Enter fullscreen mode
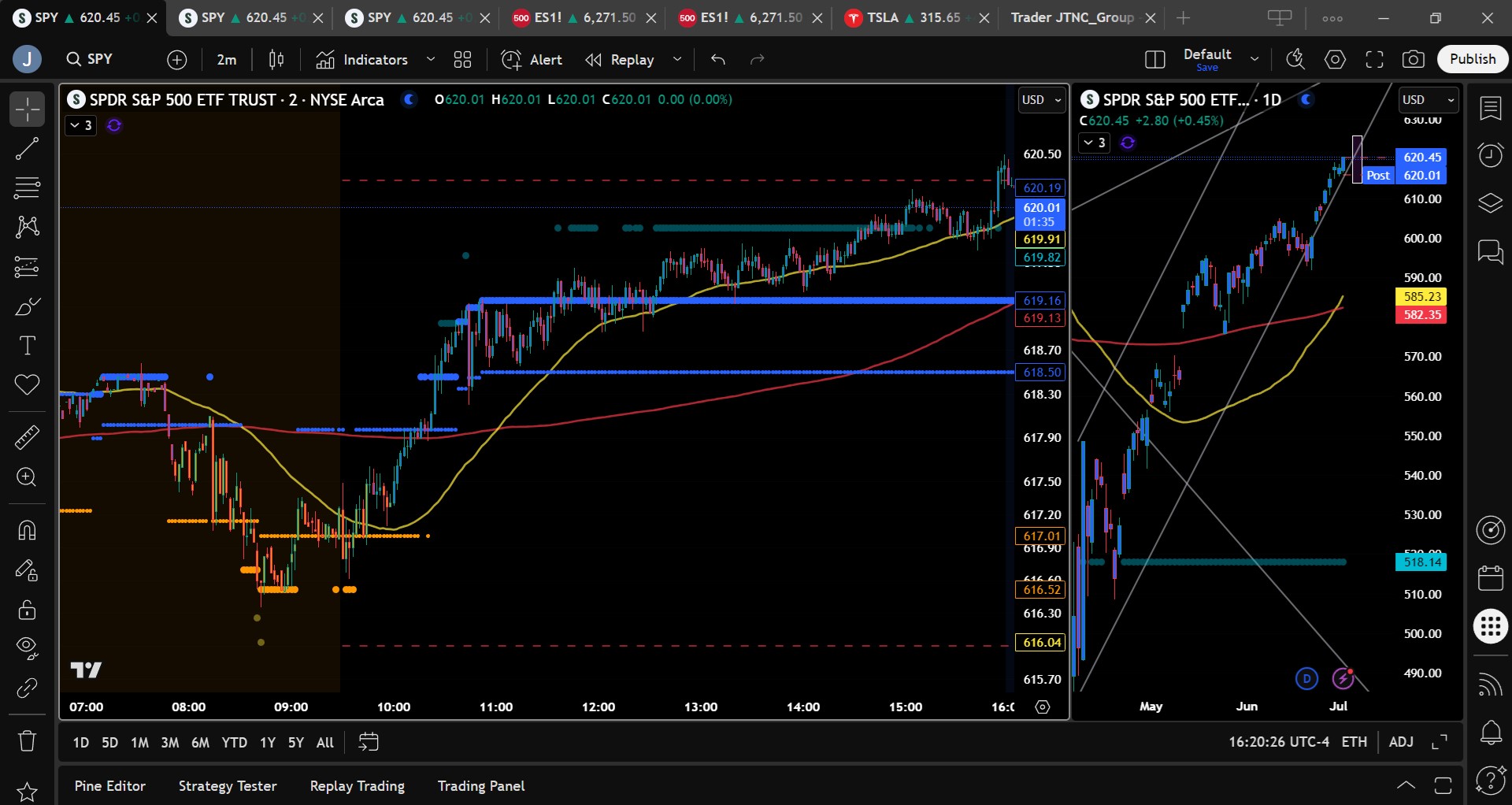1512x805 pixels. 1374,59
